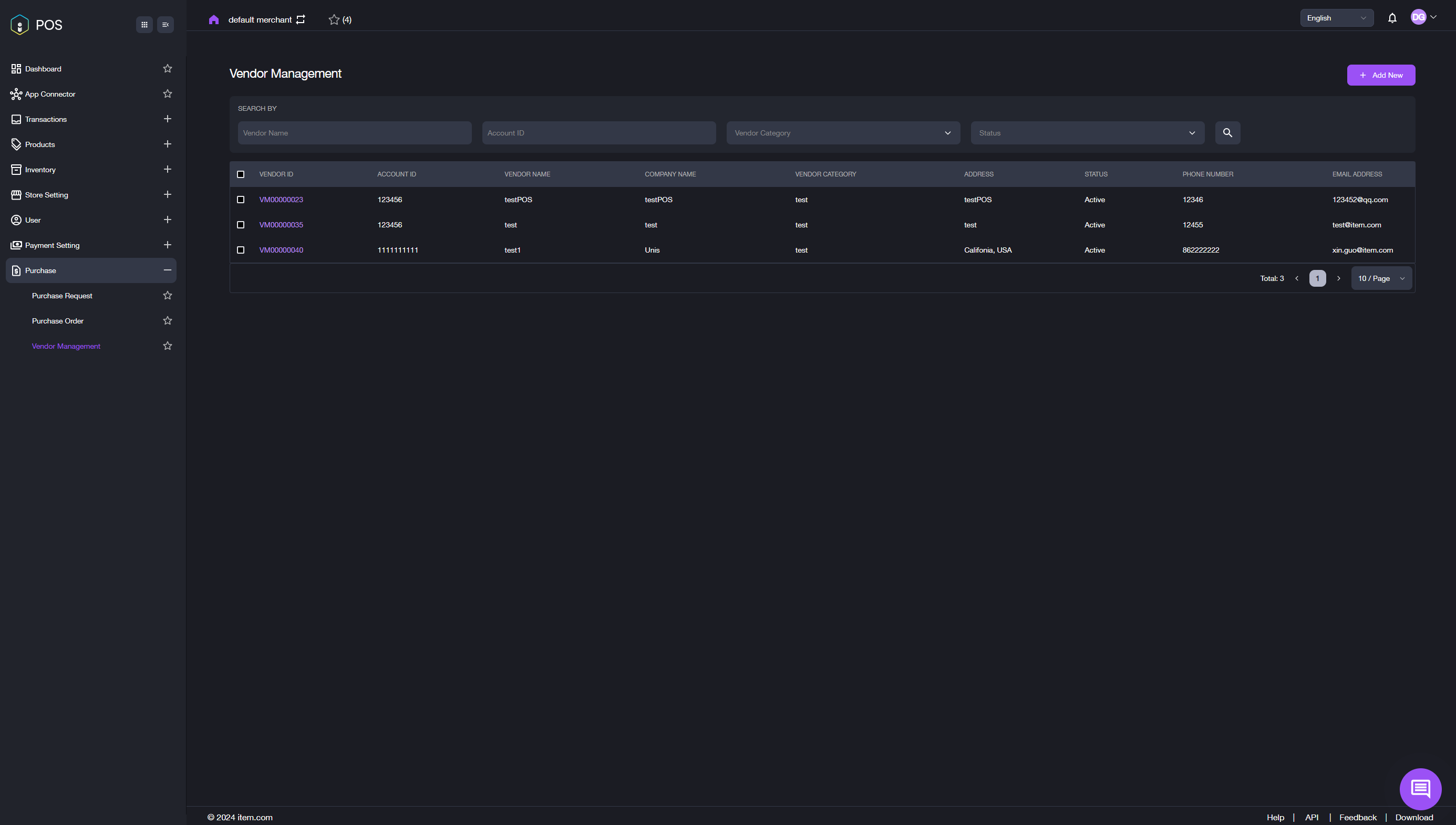Open the Status filter dropdown

click(x=1087, y=132)
